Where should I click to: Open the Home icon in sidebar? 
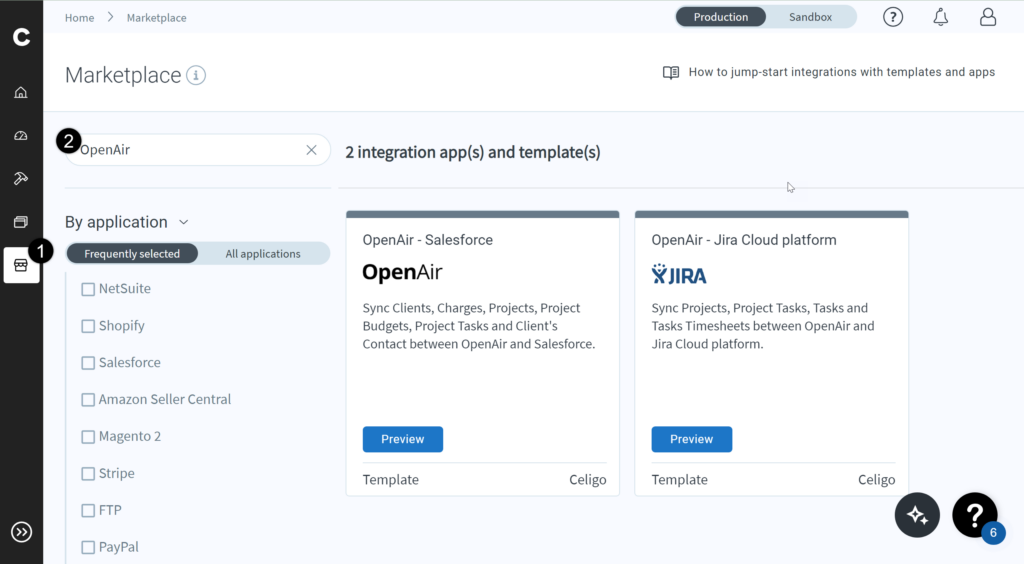[x=21, y=93]
